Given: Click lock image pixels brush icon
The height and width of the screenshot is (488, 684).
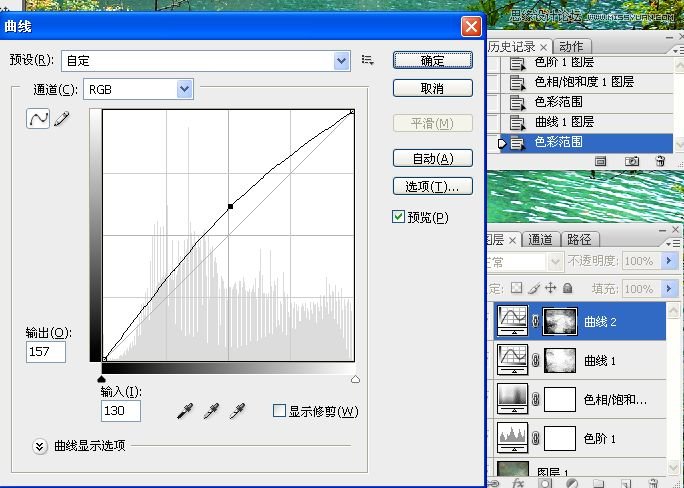Looking at the screenshot, I should pos(534,288).
